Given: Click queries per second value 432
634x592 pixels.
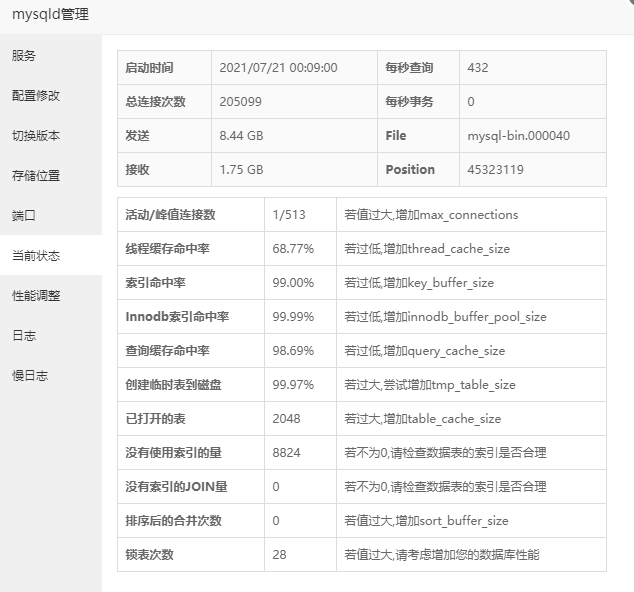Looking at the screenshot, I should click(478, 68).
